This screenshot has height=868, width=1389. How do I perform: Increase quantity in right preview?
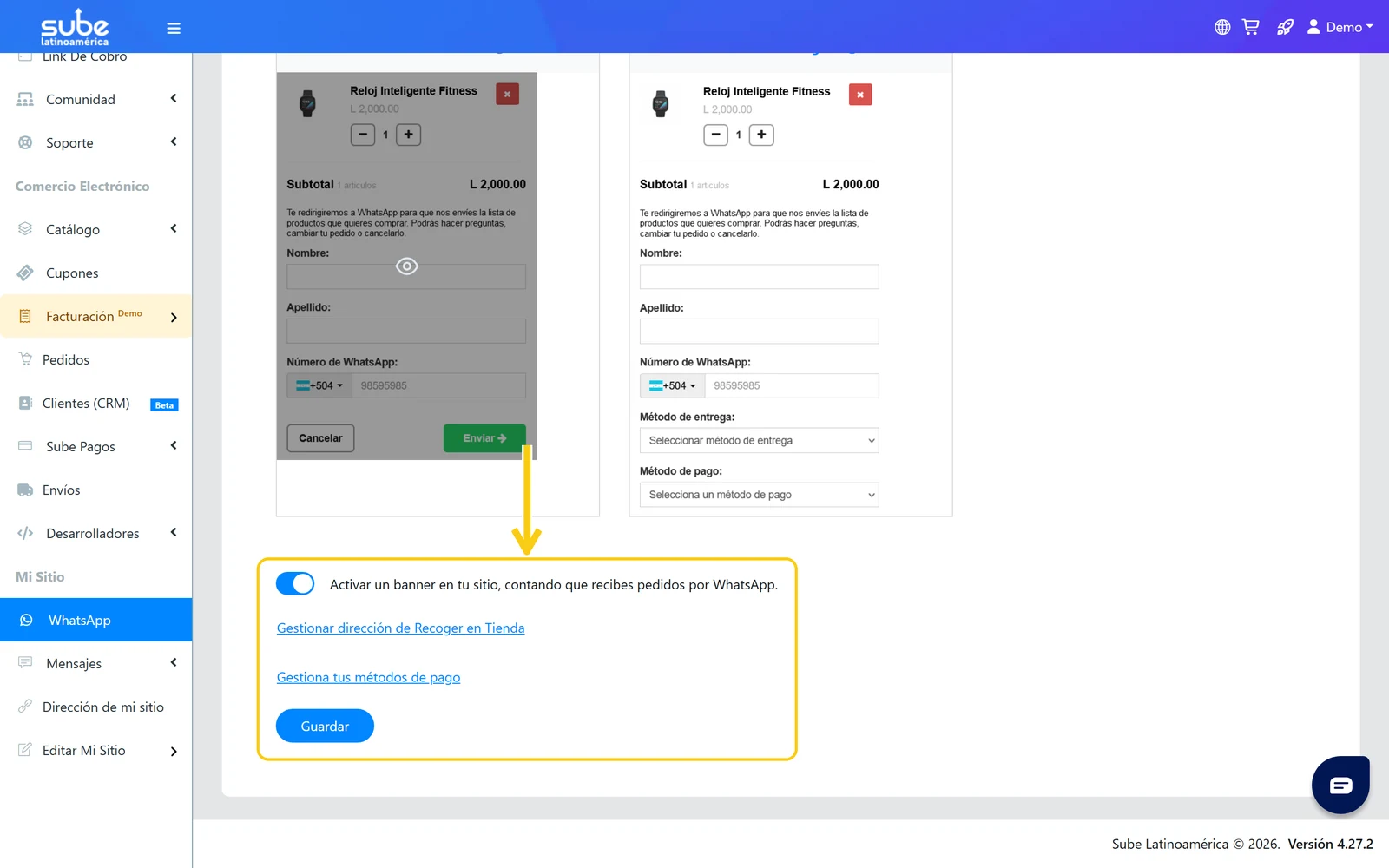click(761, 135)
